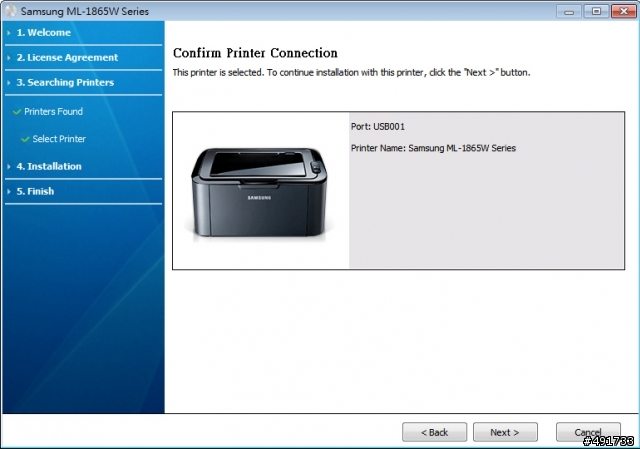Close the Samsung ML-1865W Series window
The image size is (640, 449).
(624, 11)
